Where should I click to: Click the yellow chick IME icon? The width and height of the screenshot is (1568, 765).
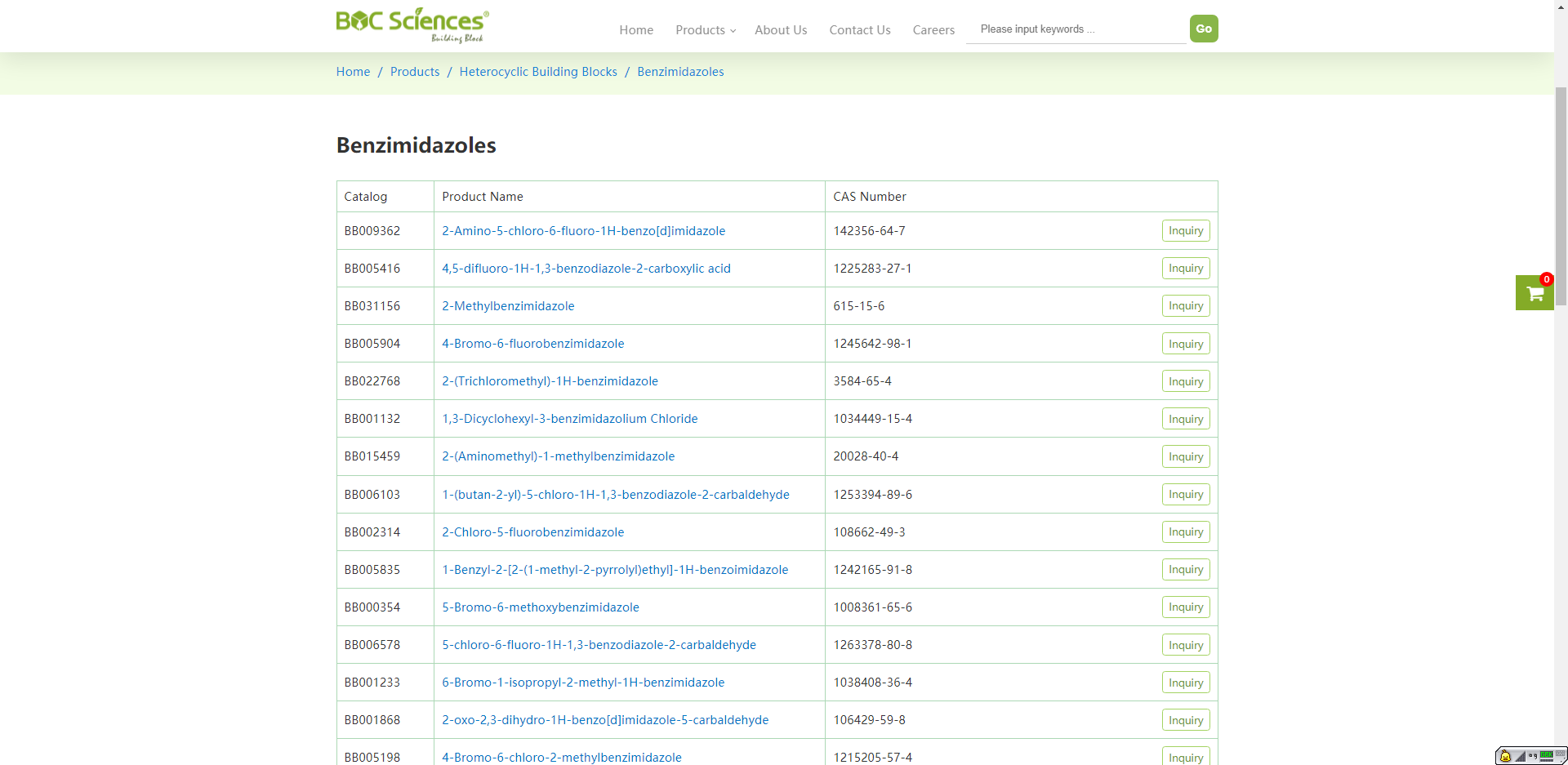[x=1505, y=756]
